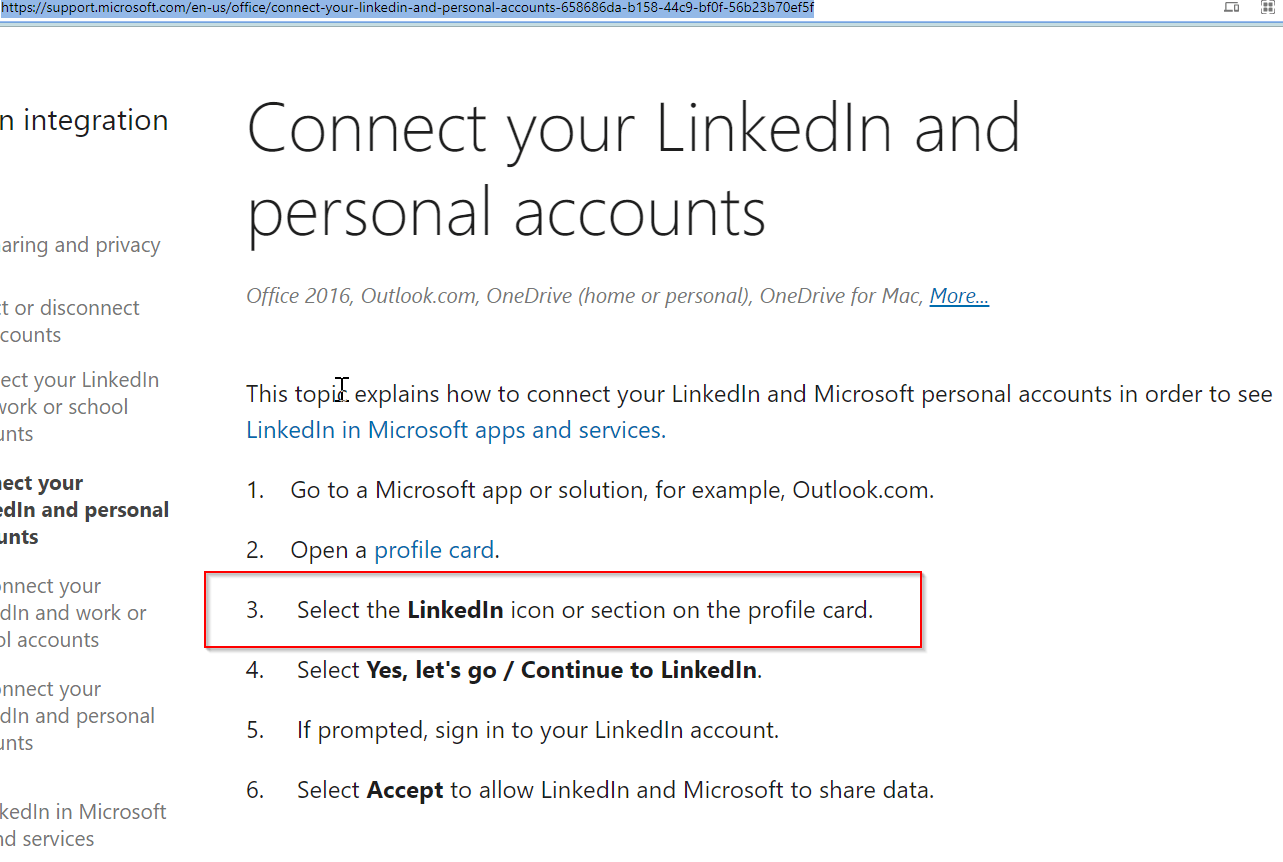Select the bold current sidebar item about personal accounts
Viewport: 1283px width, 862px height.
(84, 510)
